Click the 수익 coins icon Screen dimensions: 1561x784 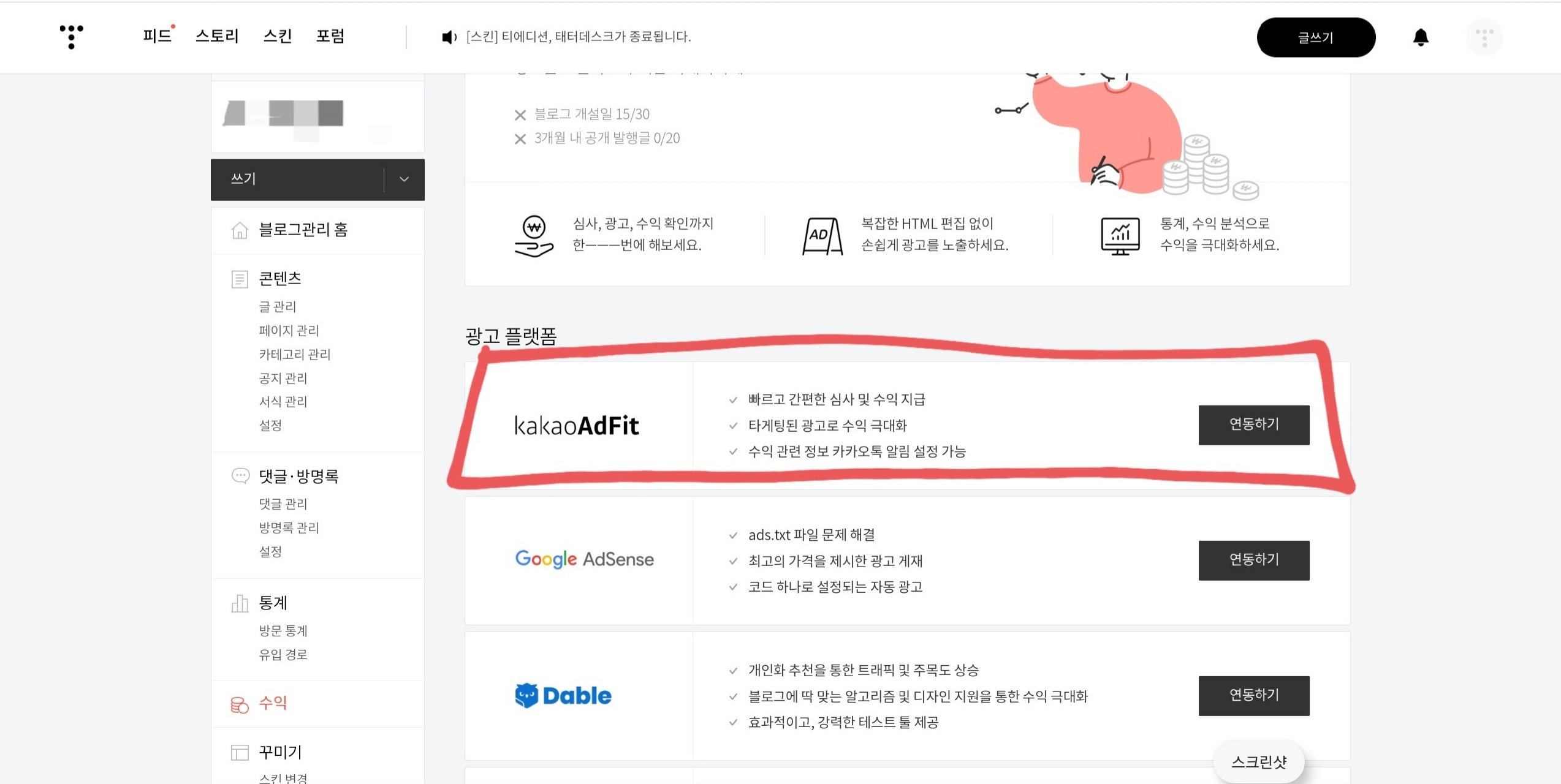point(240,704)
